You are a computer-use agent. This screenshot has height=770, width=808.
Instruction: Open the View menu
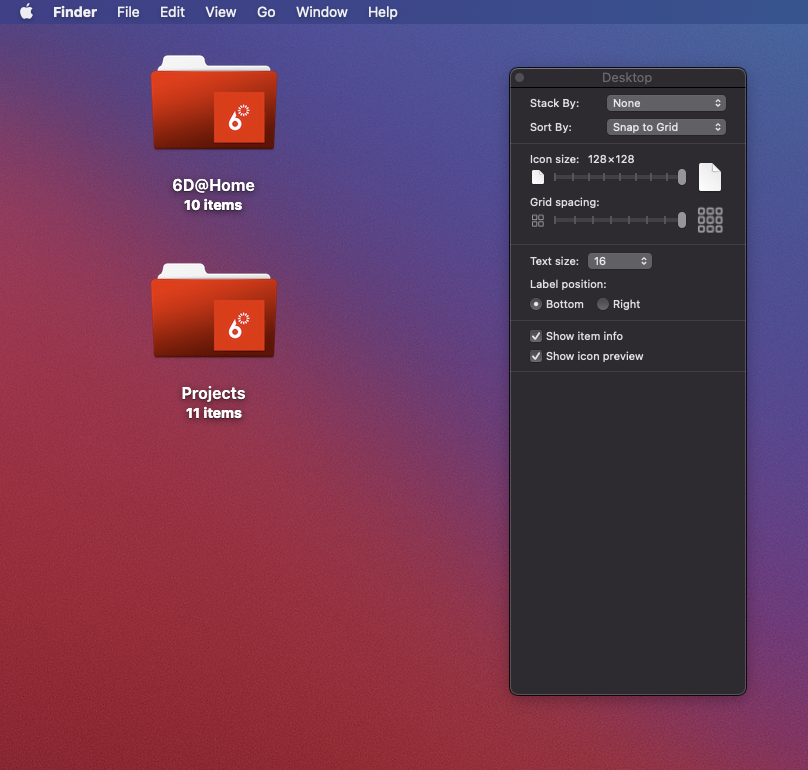tap(221, 12)
